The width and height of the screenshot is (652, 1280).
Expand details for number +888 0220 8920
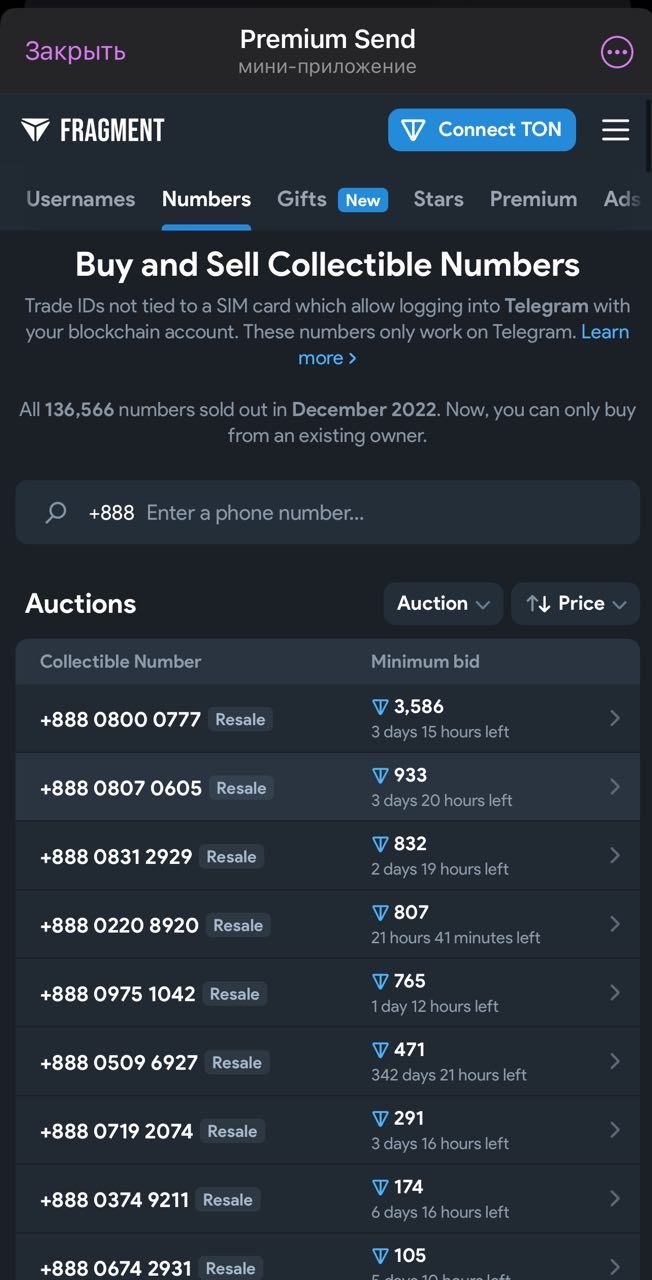pos(613,924)
